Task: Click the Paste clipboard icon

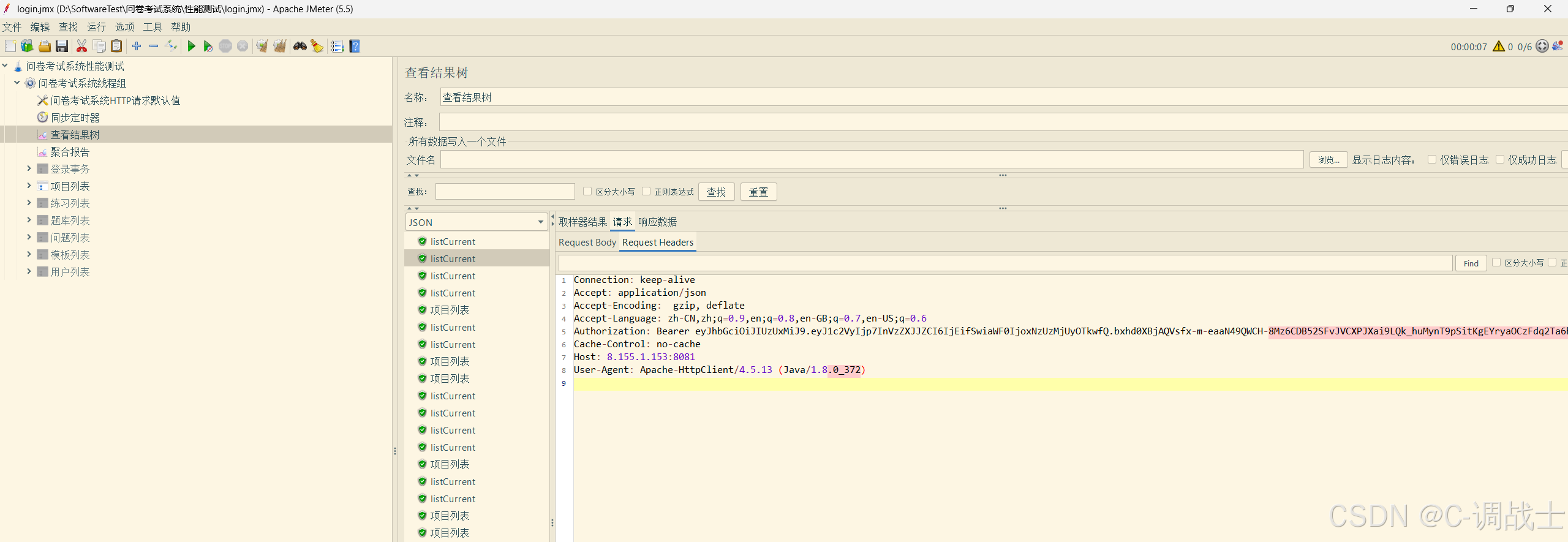Action: (x=116, y=46)
